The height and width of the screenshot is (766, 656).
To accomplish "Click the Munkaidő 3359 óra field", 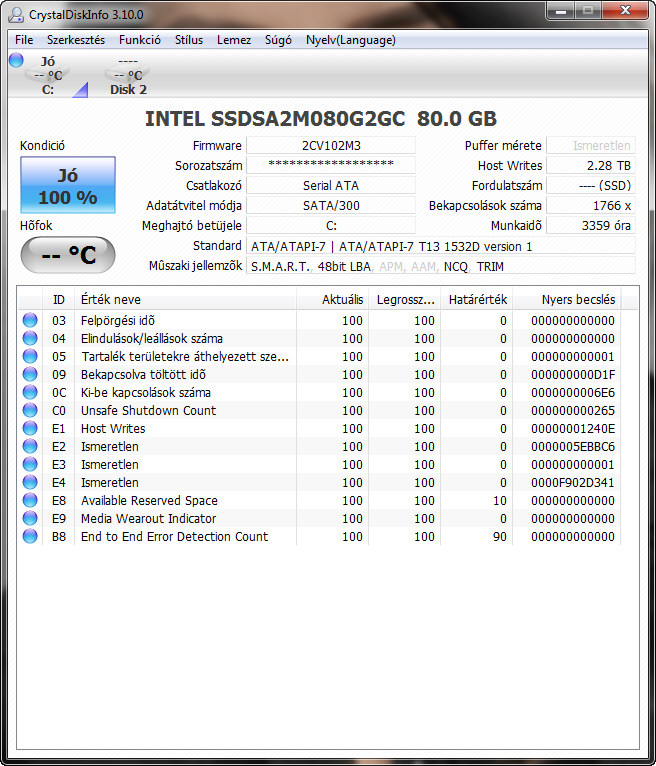I will coord(591,226).
